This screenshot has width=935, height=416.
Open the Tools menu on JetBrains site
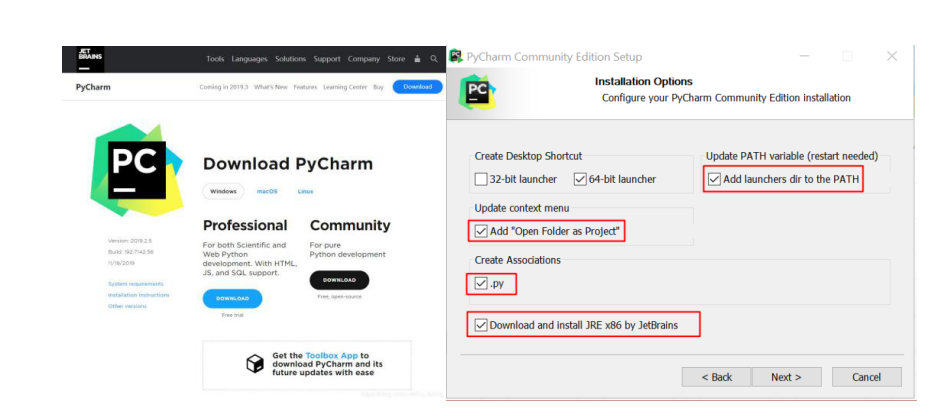215,59
